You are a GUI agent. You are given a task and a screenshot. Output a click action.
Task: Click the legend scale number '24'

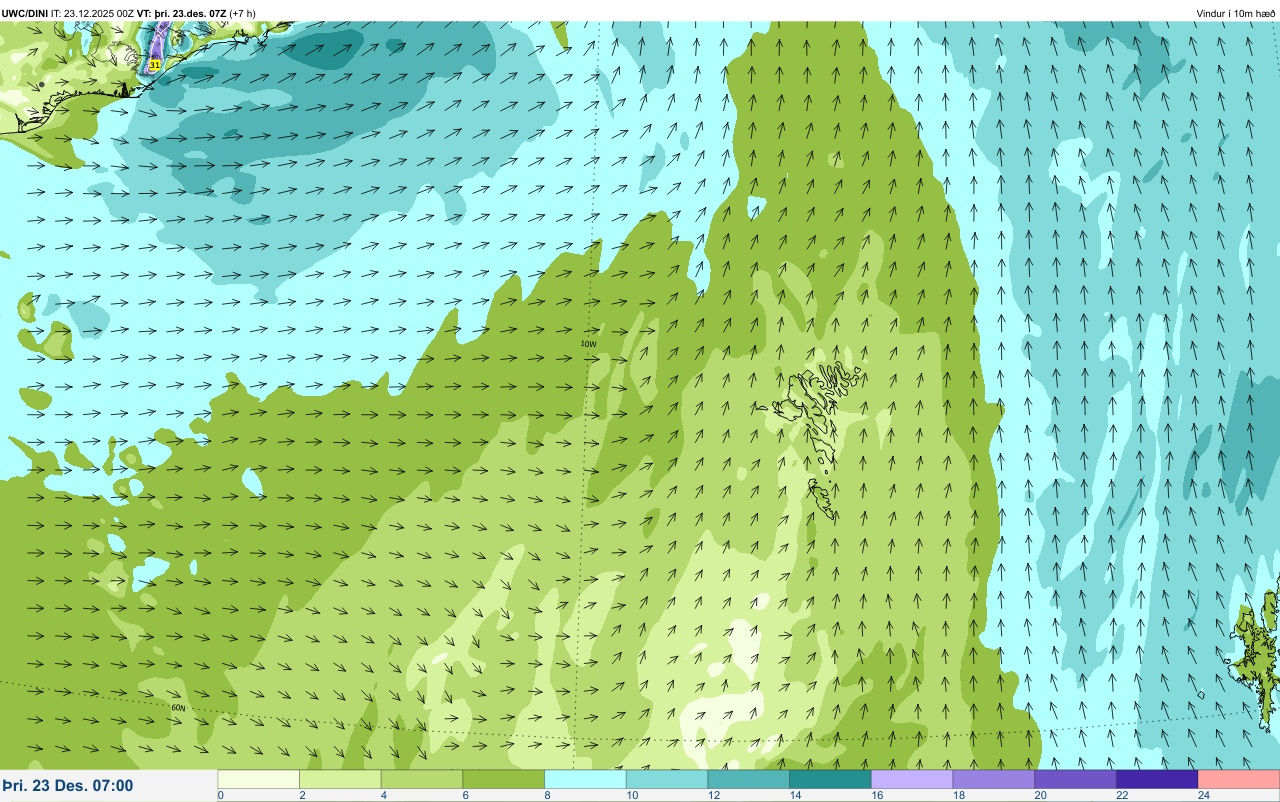pos(1203,795)
